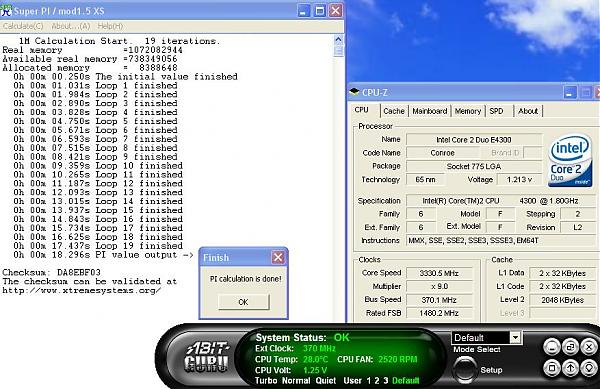Switch to the About tab in CPU-Z
Screen dimensions: 600x389
click(528, 111)
